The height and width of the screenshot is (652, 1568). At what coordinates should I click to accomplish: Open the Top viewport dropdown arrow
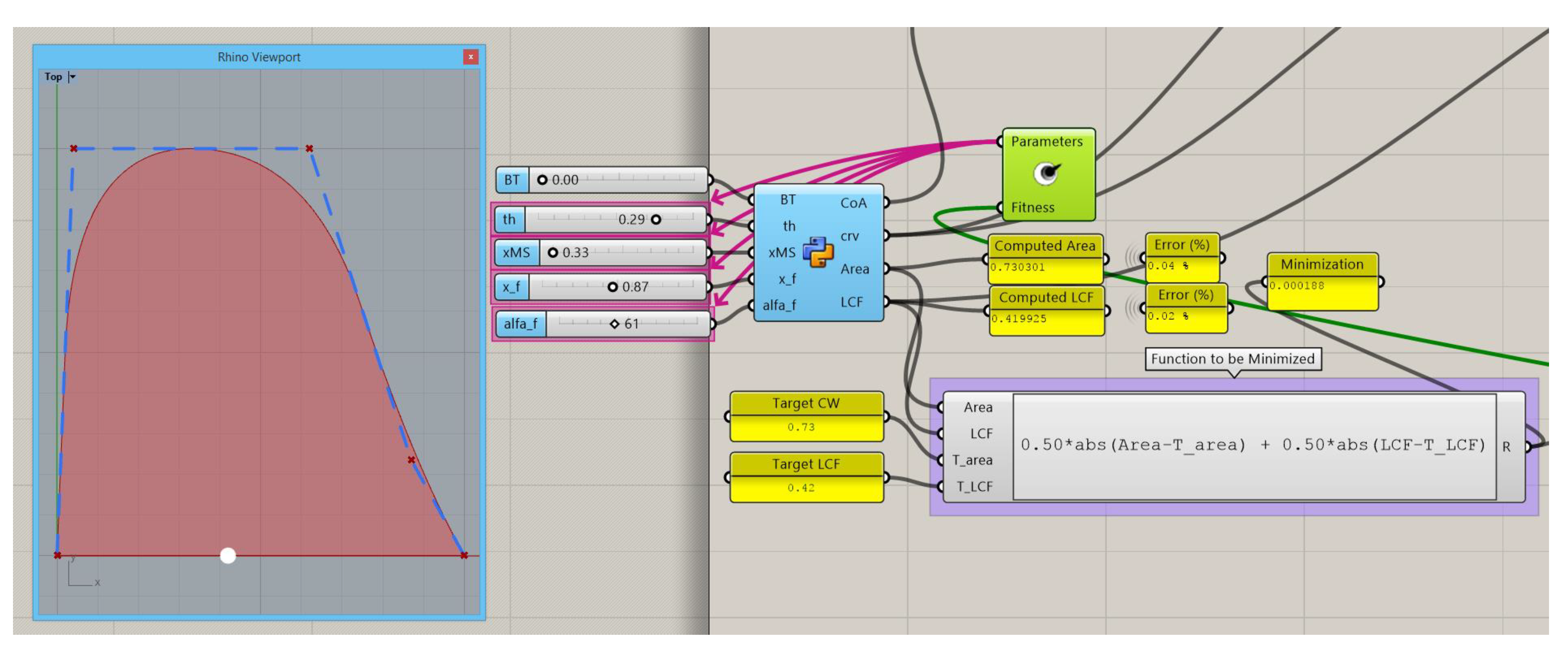(72, 77)
